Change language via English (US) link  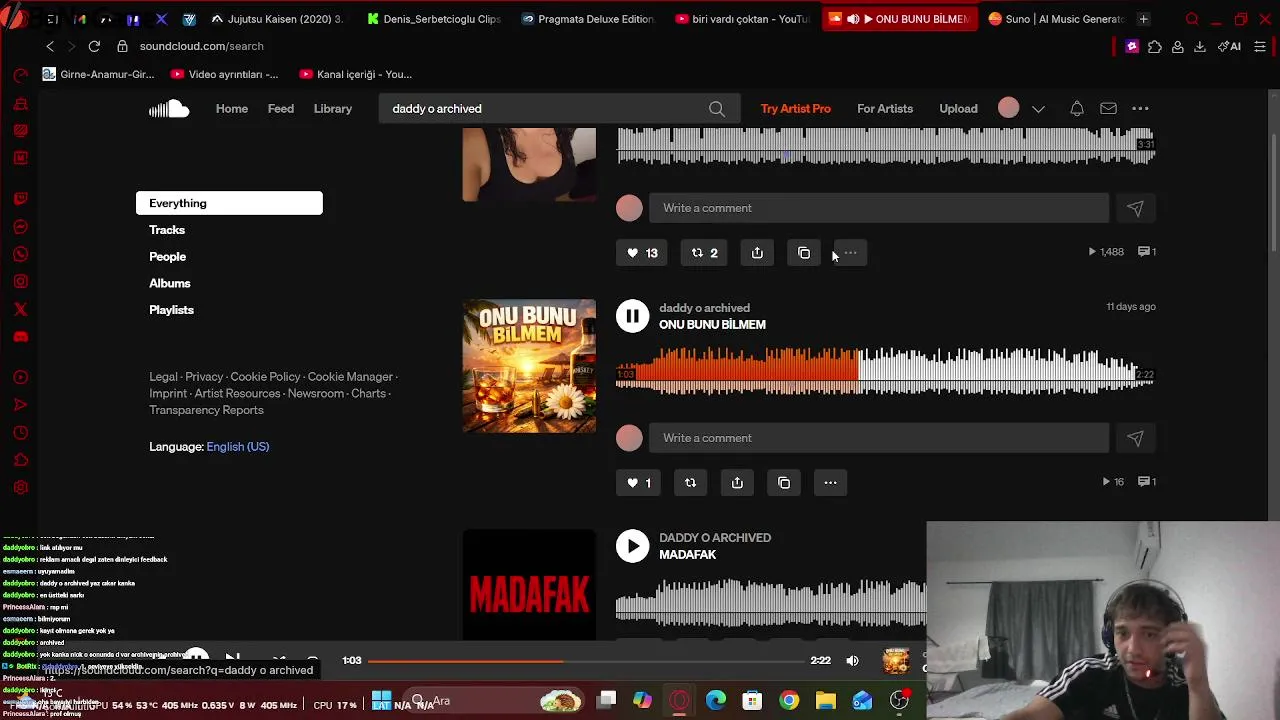click(x=238, y=447)
